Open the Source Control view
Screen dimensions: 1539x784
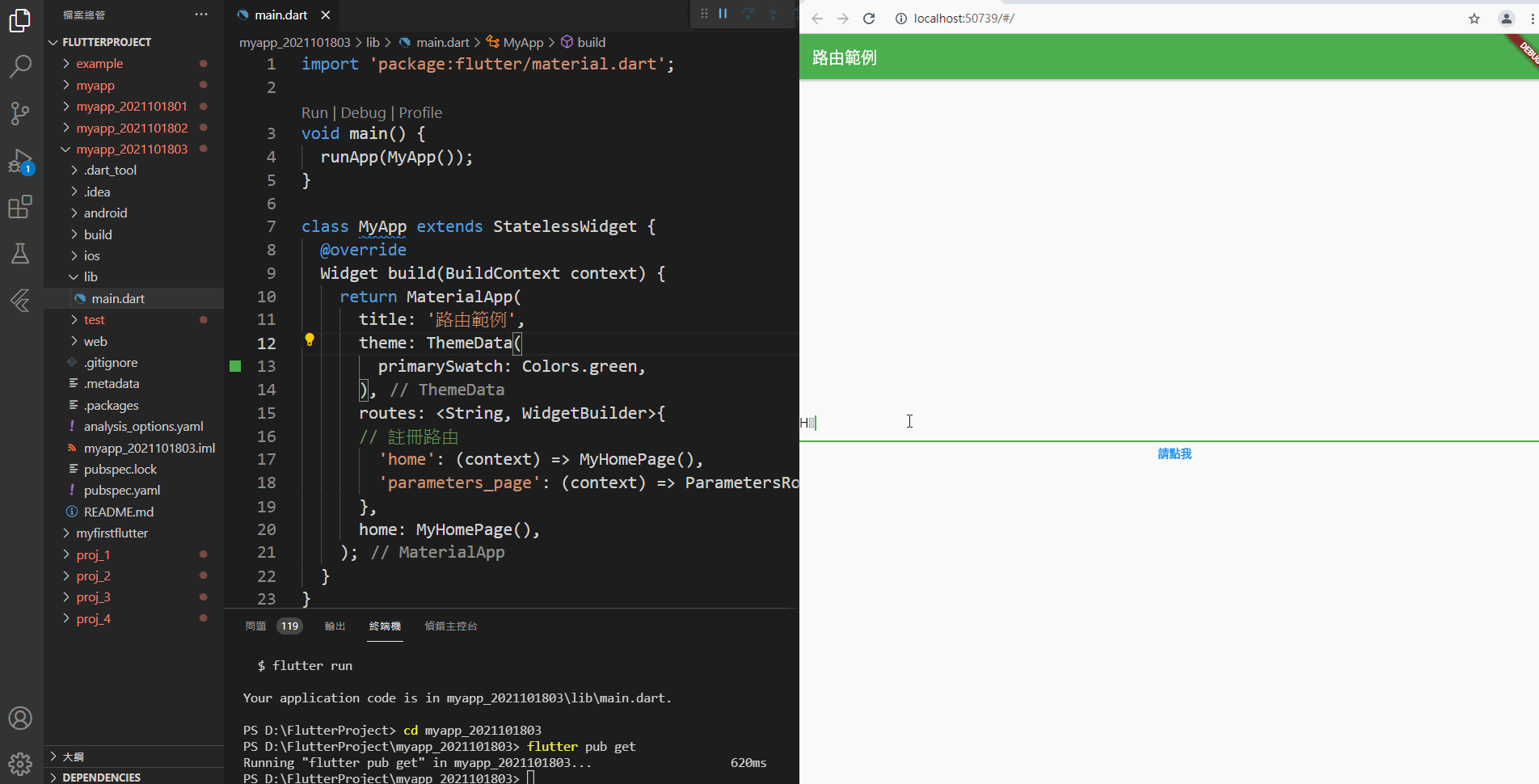click(20, 113)
